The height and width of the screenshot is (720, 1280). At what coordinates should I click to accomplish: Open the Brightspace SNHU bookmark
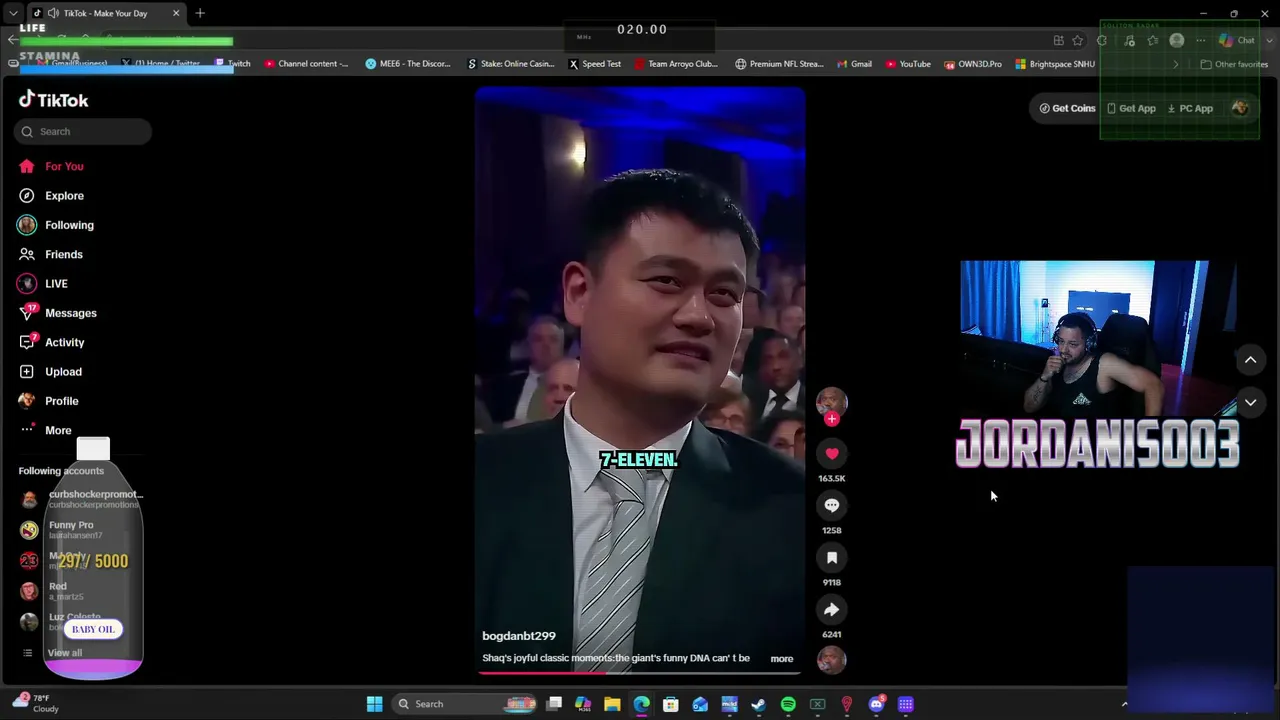pyautogui.click(x=1055, y=64)
